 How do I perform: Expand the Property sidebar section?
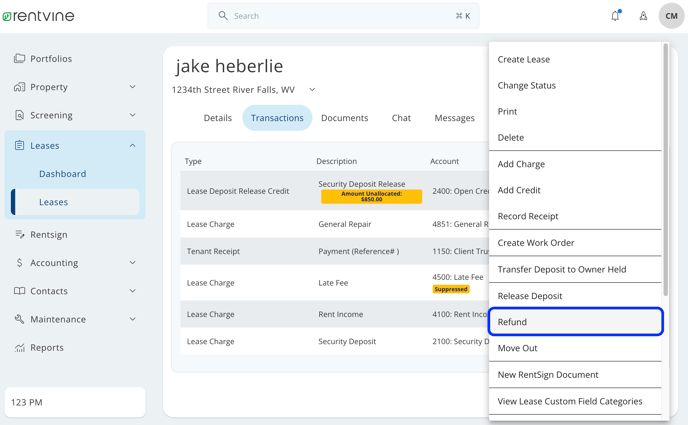point(133,87)
